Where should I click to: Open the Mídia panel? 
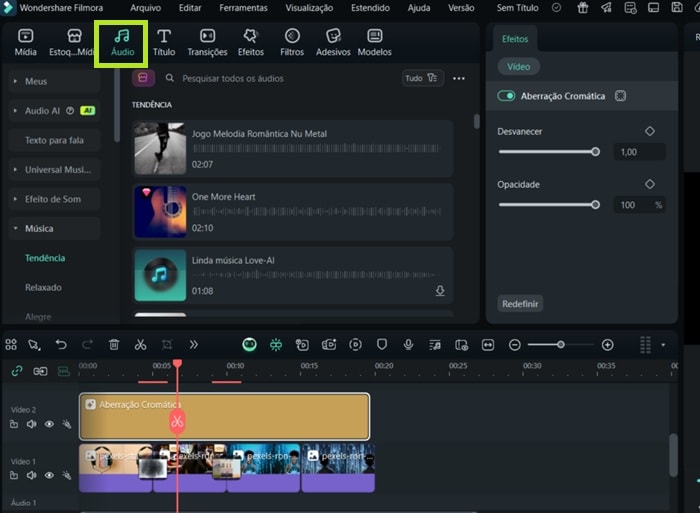coord(25,43)
